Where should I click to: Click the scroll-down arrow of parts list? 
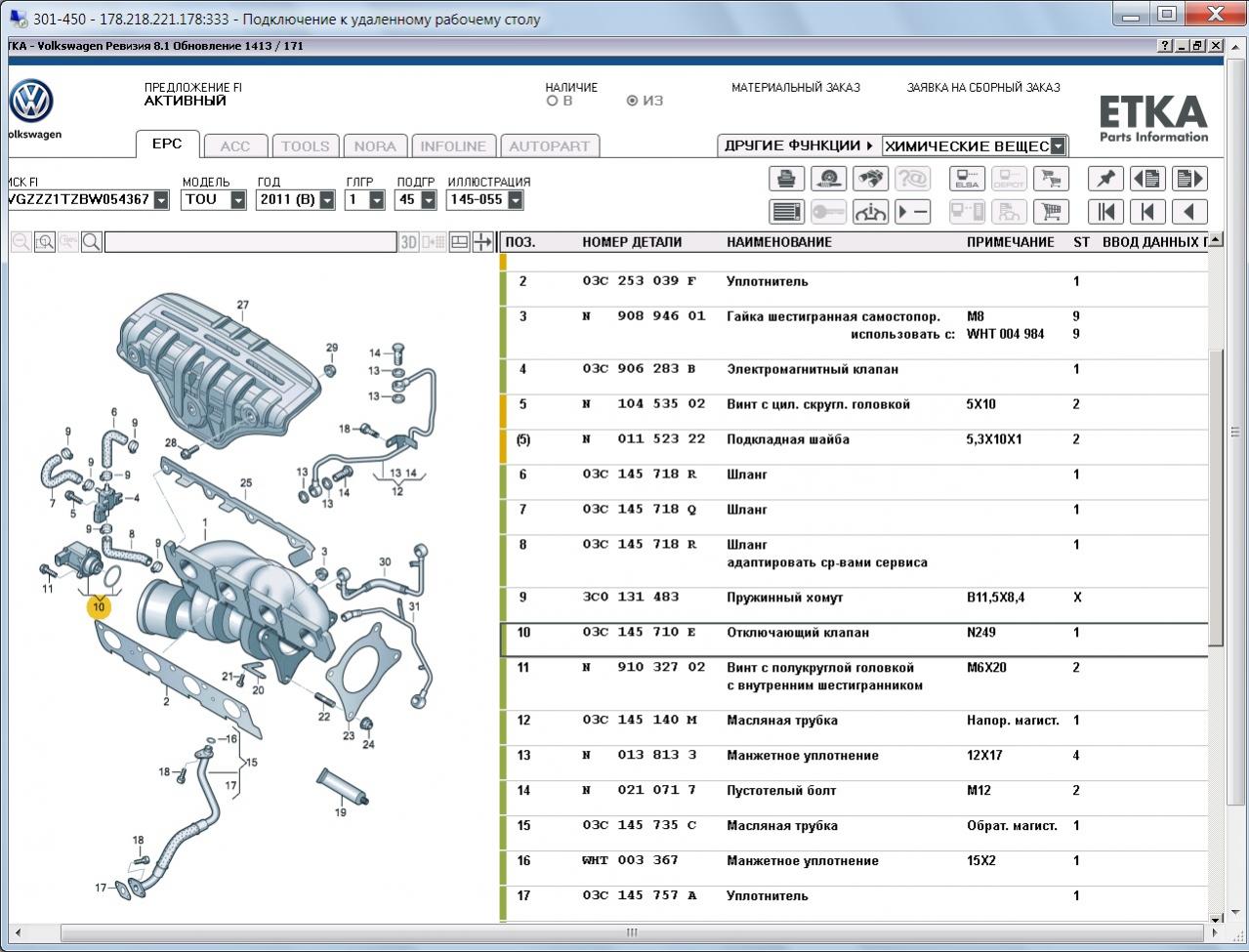[x=1216, y=918]
